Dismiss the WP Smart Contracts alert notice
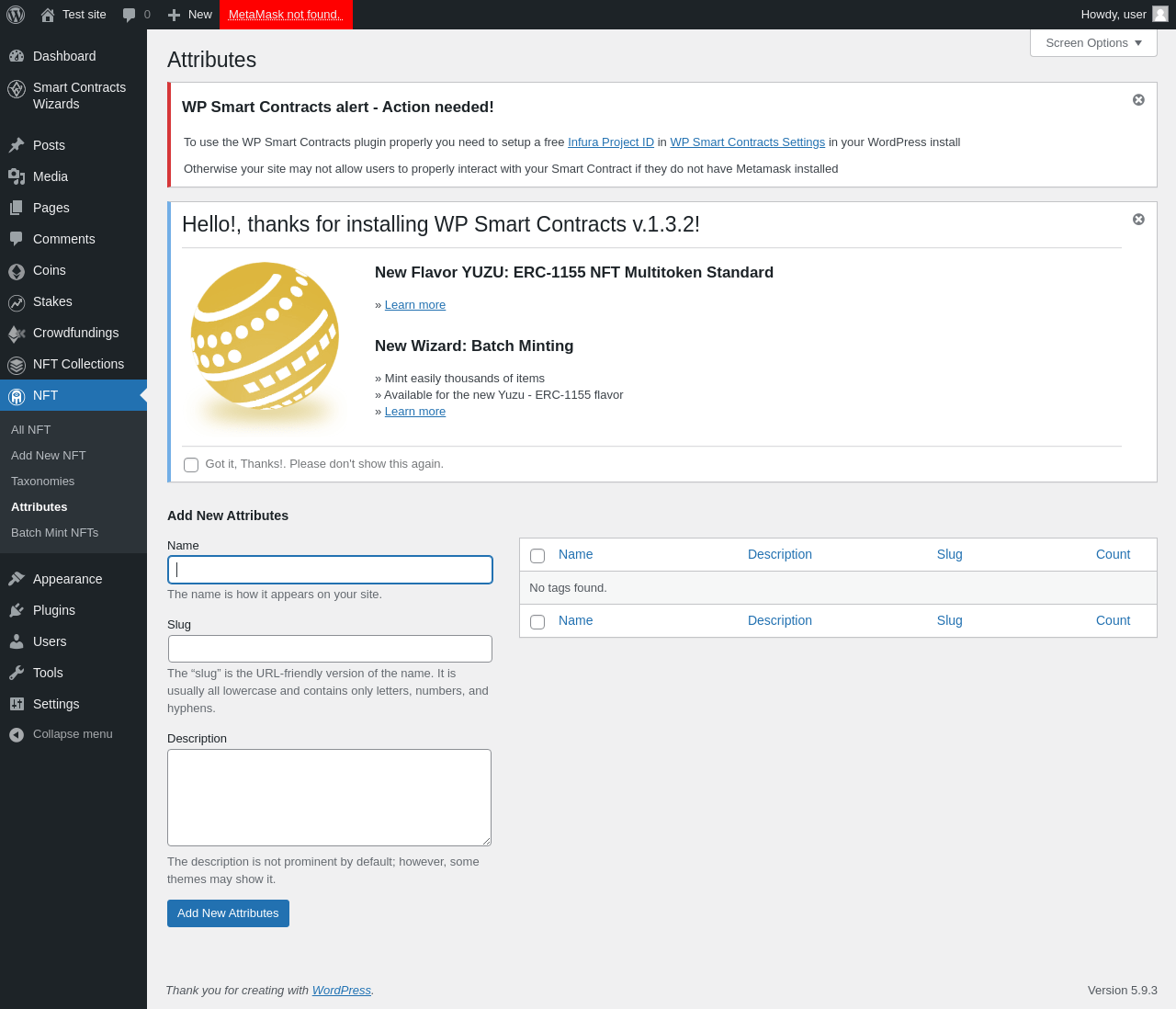Image resolution: width=1176 pixels, height=1009 pixels. [1138, 99]
